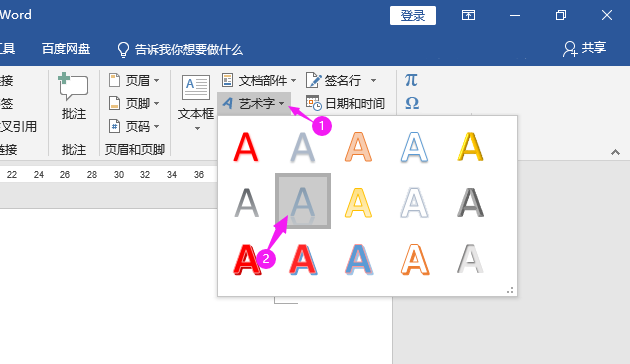Select dark gray beveled WordArt in second row
Viewport: 630px width, 364px height.
[x=470, y=203]
